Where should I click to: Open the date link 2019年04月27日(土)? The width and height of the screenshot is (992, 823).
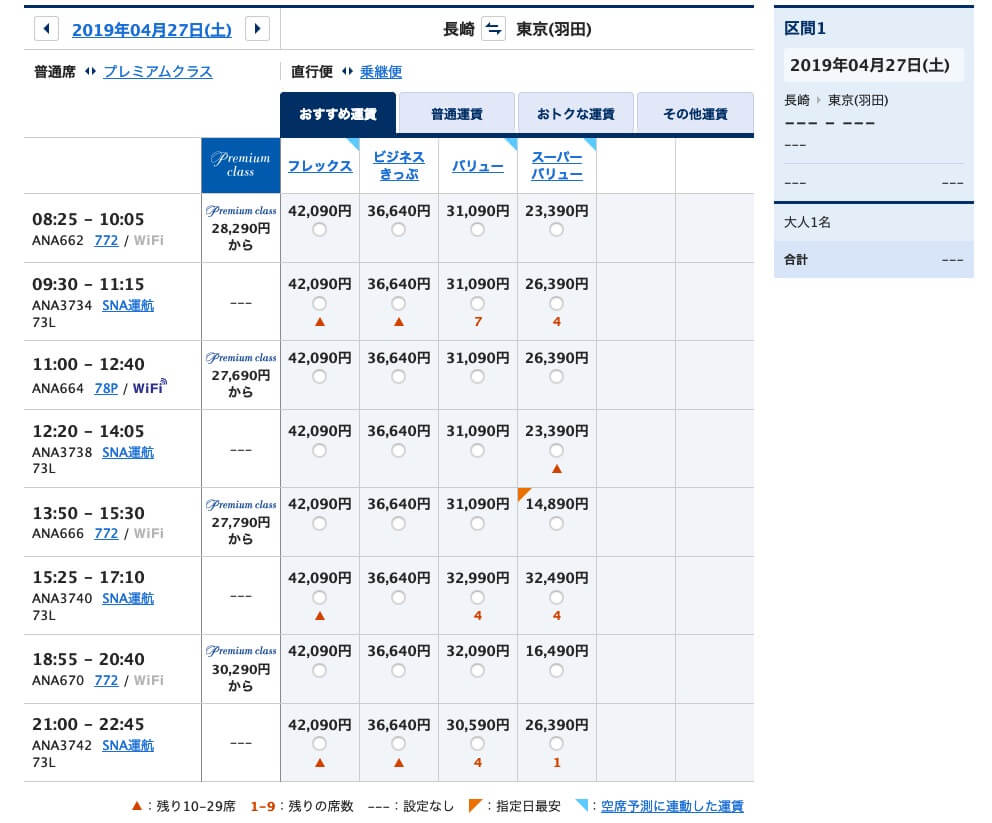coord(152,30)
